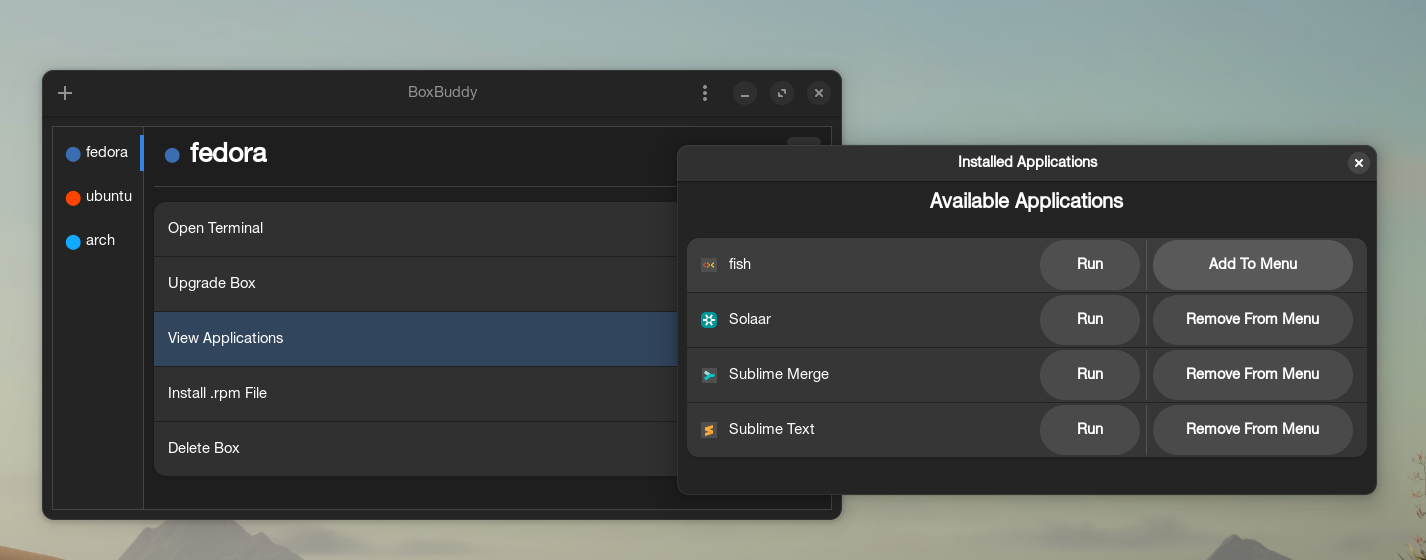Click the Solaar application icon
Viewport: 1426px width, 560px height.
709,320
